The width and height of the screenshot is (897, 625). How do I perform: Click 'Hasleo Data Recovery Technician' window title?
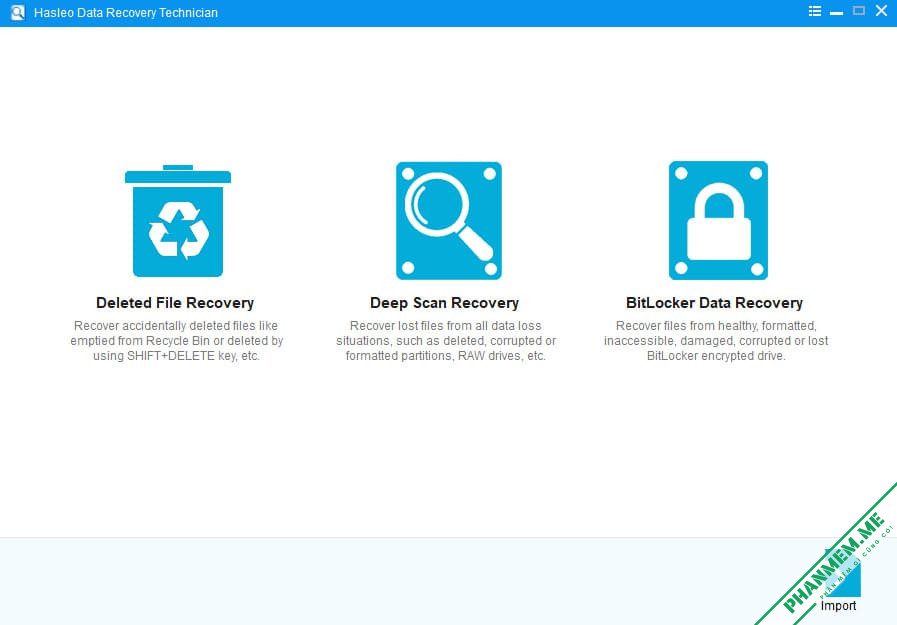point(126,13)
